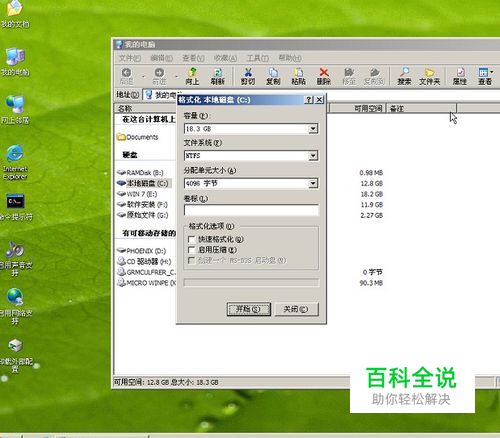
Task: Select the GRMCULFRER disc drive
Action: point(146,272)
